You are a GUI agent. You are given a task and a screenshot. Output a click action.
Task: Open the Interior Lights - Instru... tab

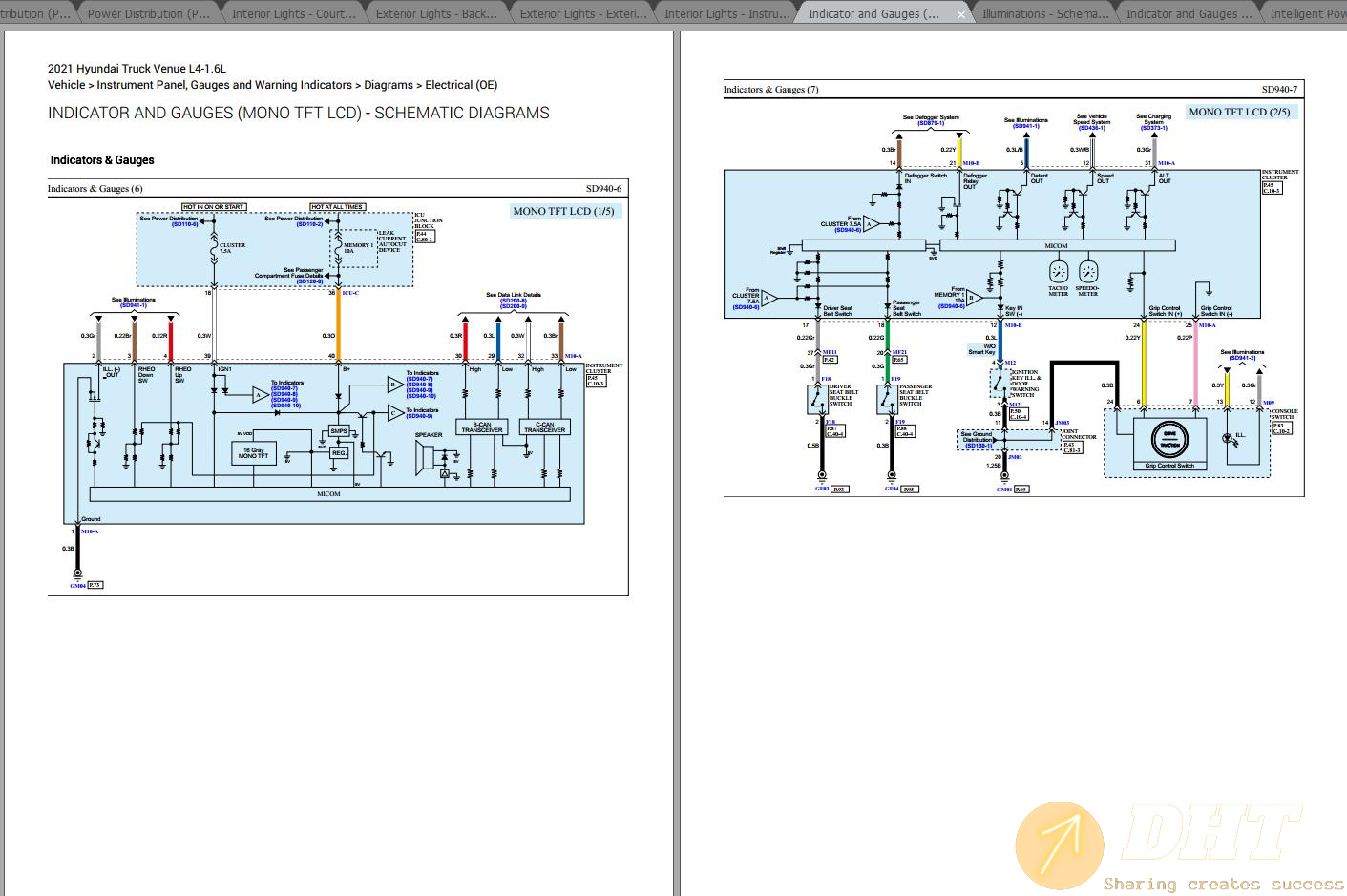726,13
